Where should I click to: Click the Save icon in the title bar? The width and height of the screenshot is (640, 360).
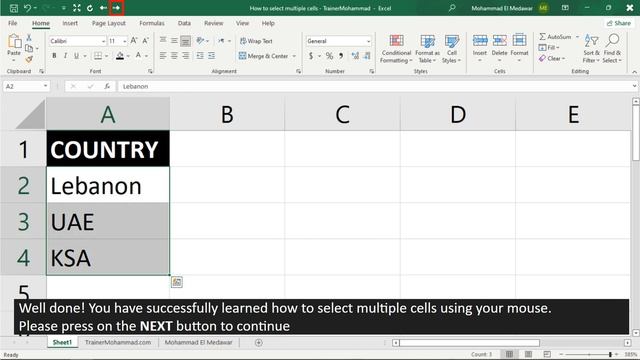13,8
